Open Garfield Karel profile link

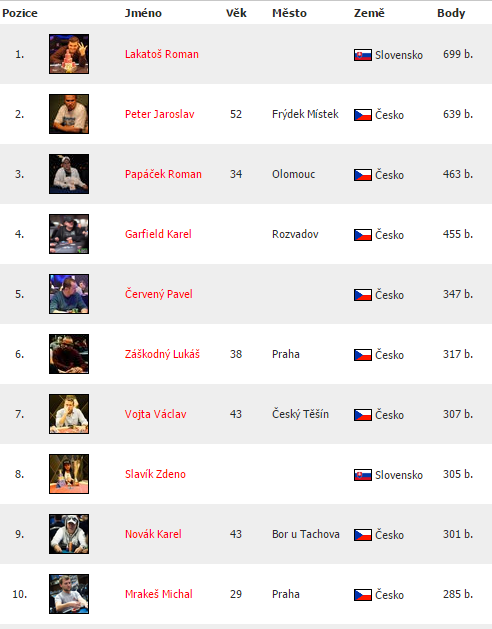tap(158, 234)
